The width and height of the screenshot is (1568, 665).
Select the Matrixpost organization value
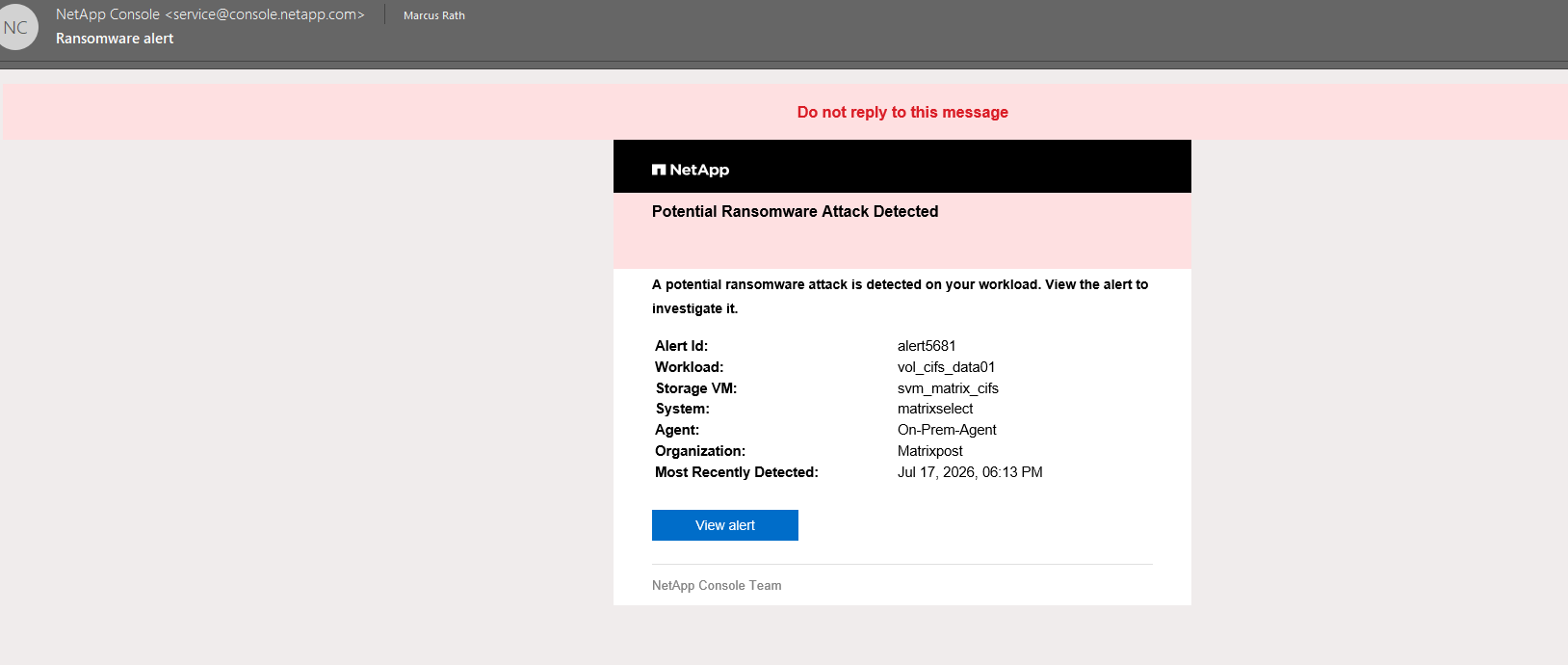[x=929, y=451]
